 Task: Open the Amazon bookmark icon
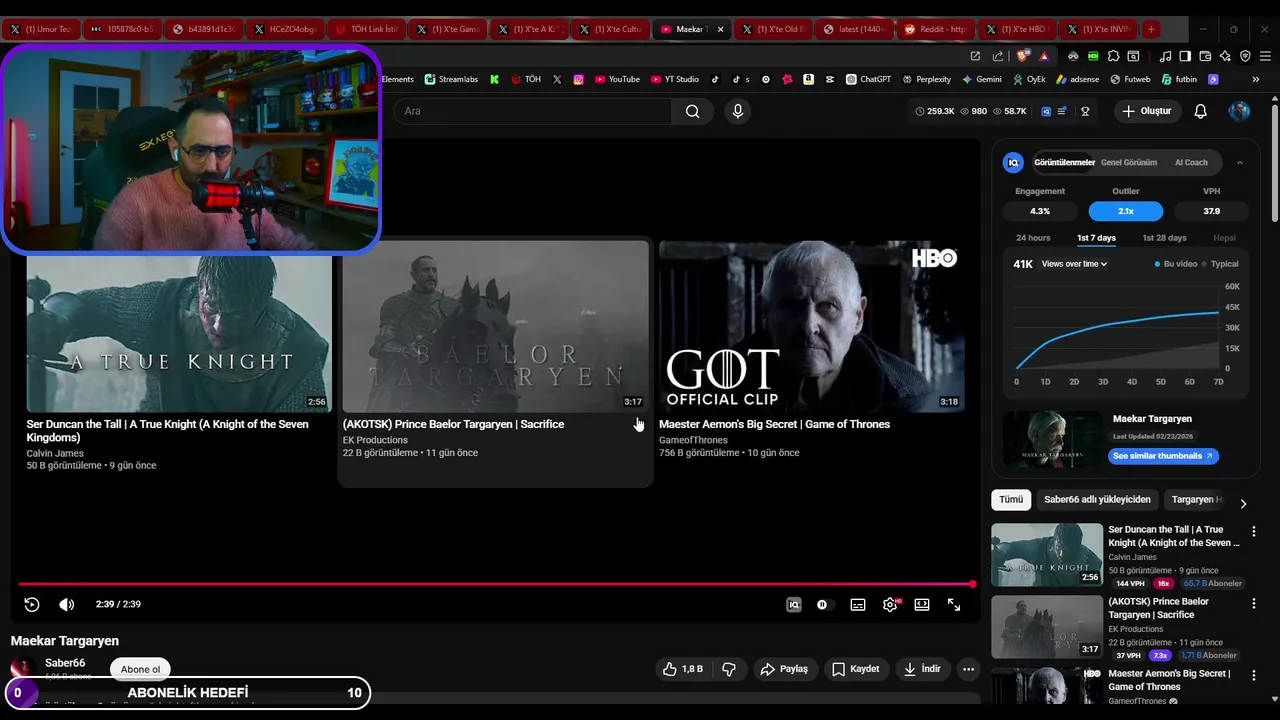(808, 79)
